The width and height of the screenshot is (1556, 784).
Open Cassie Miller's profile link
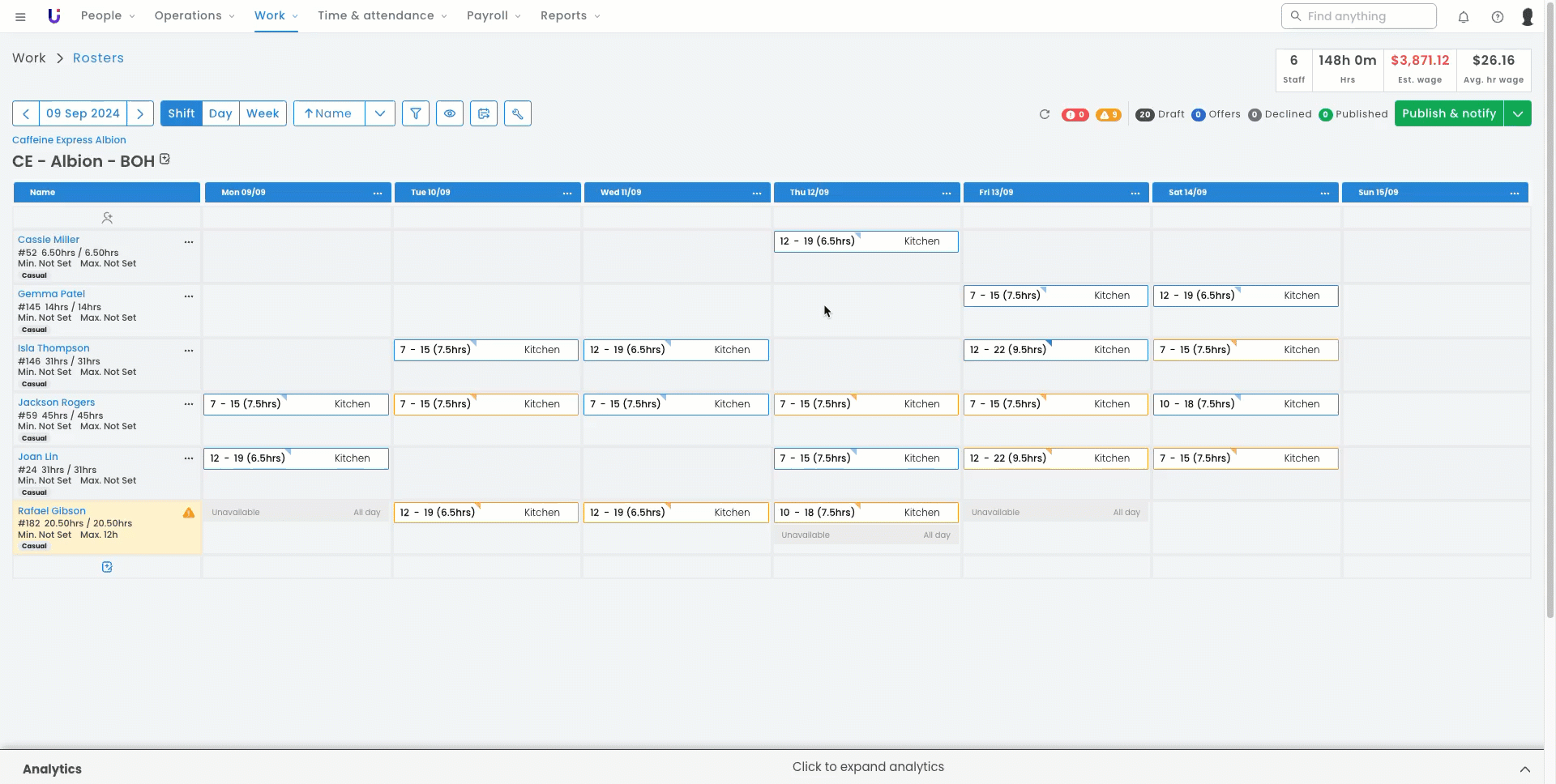(x=49, y=240)
